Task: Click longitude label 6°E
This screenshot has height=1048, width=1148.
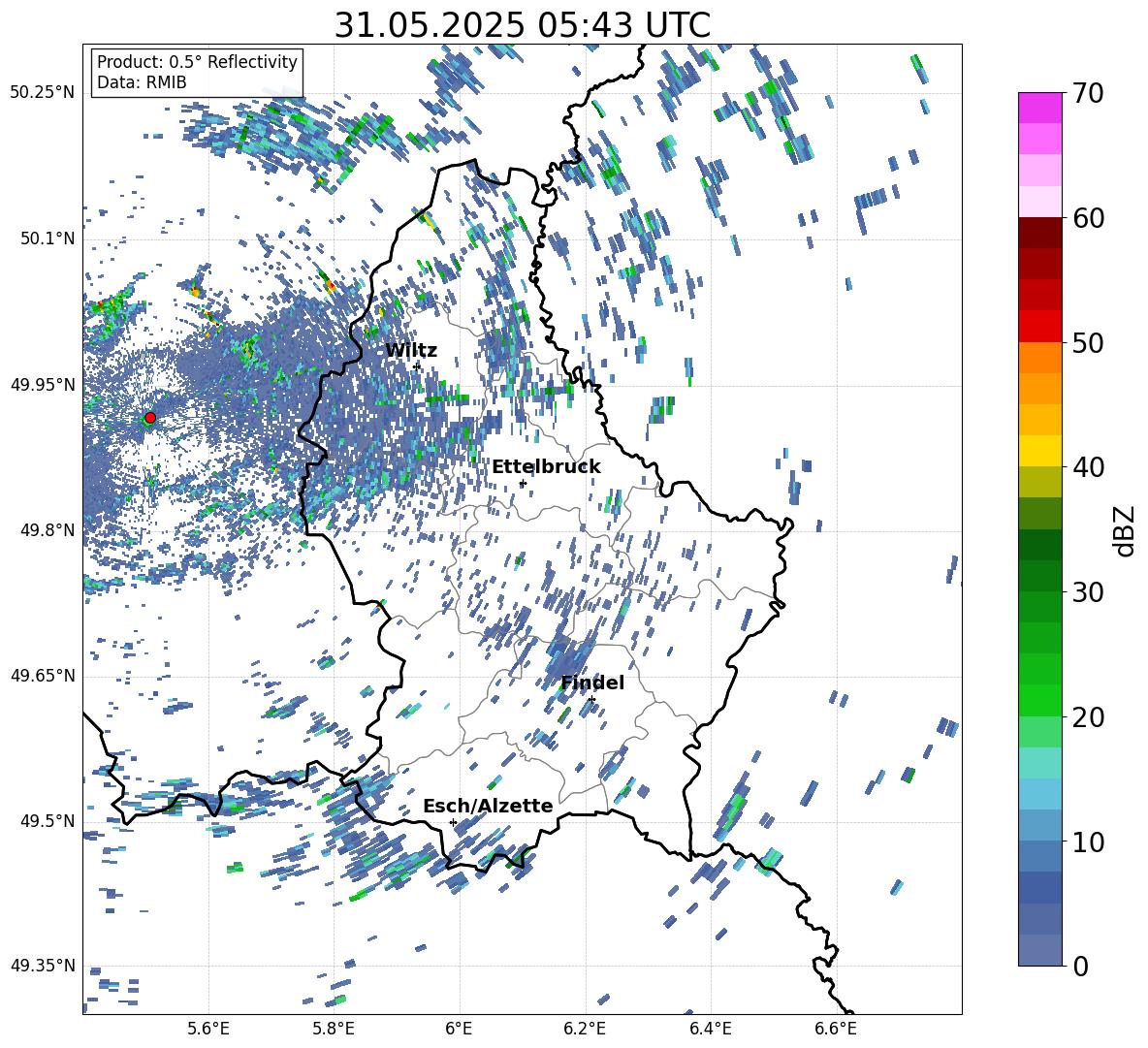Action: point(459,1029)
